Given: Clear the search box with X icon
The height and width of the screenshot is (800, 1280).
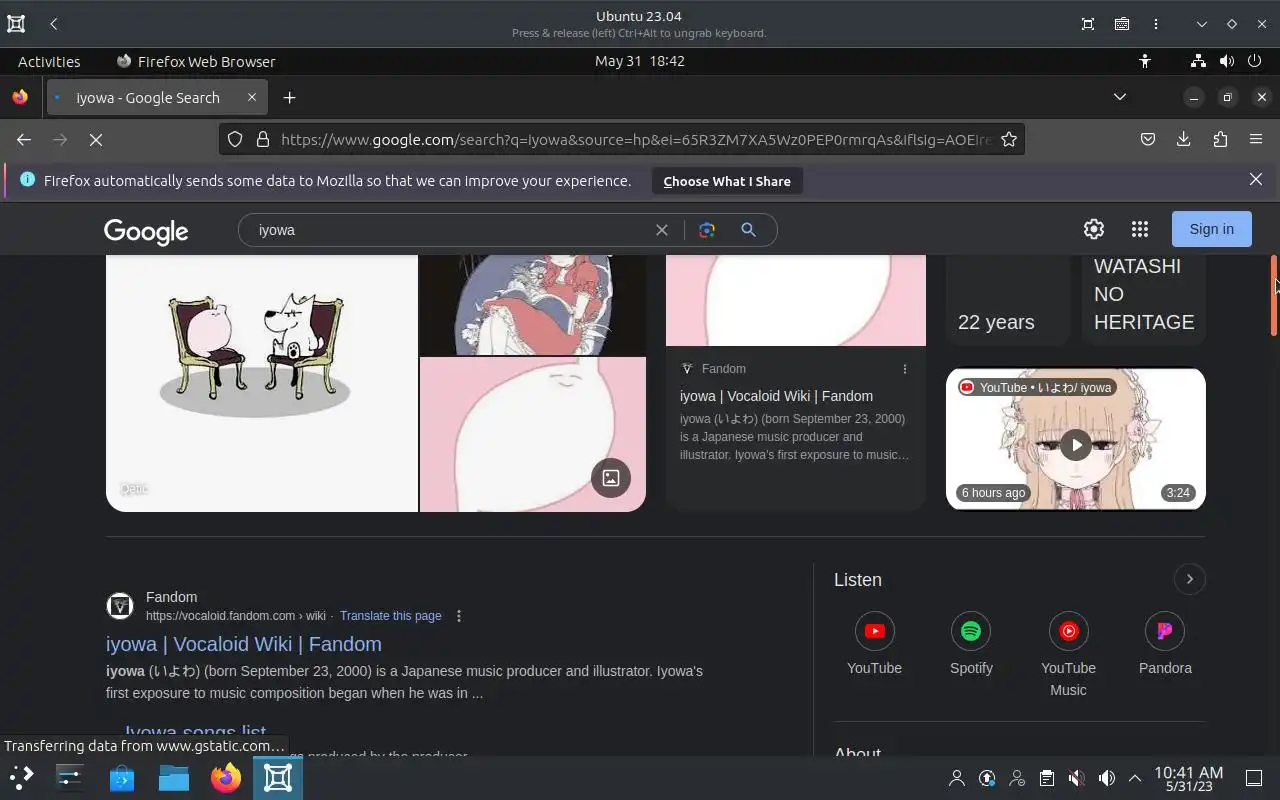Looking at the screenshot, I should pos(662,230).
